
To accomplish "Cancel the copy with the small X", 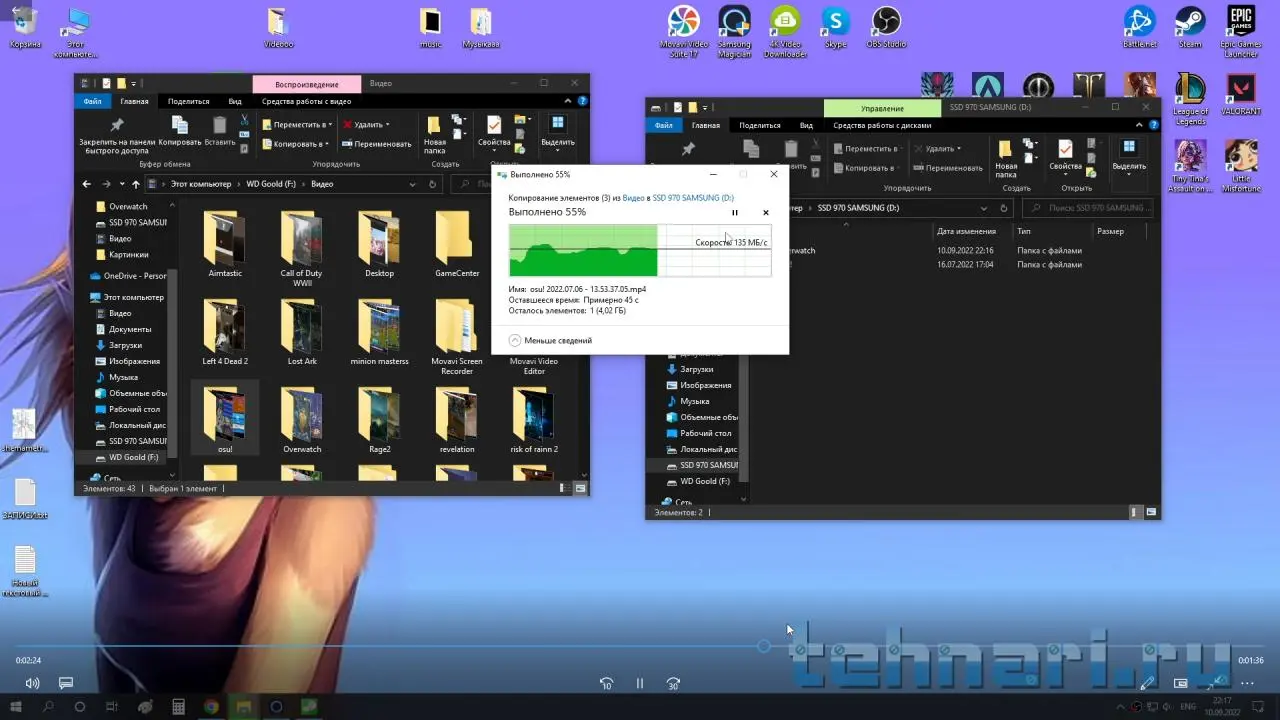I will tap(766, 212).
